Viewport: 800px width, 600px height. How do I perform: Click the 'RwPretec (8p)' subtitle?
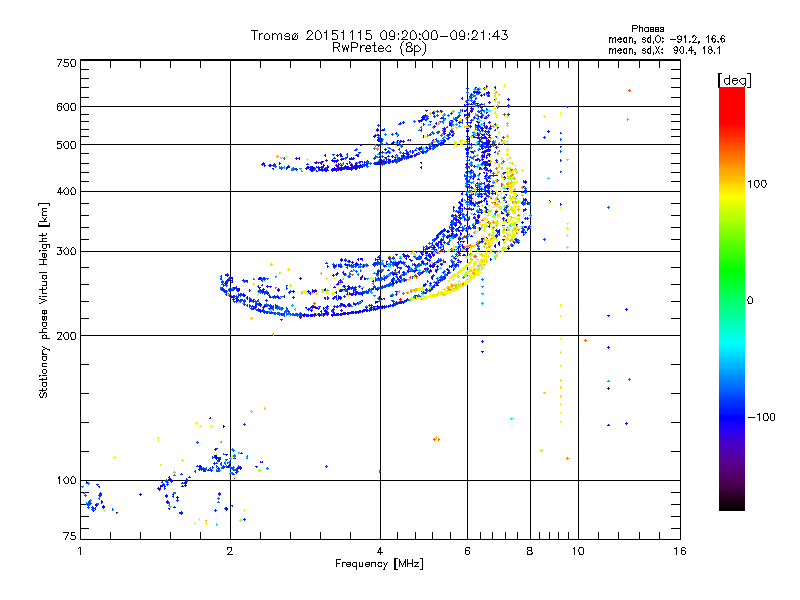pos(379,48)
